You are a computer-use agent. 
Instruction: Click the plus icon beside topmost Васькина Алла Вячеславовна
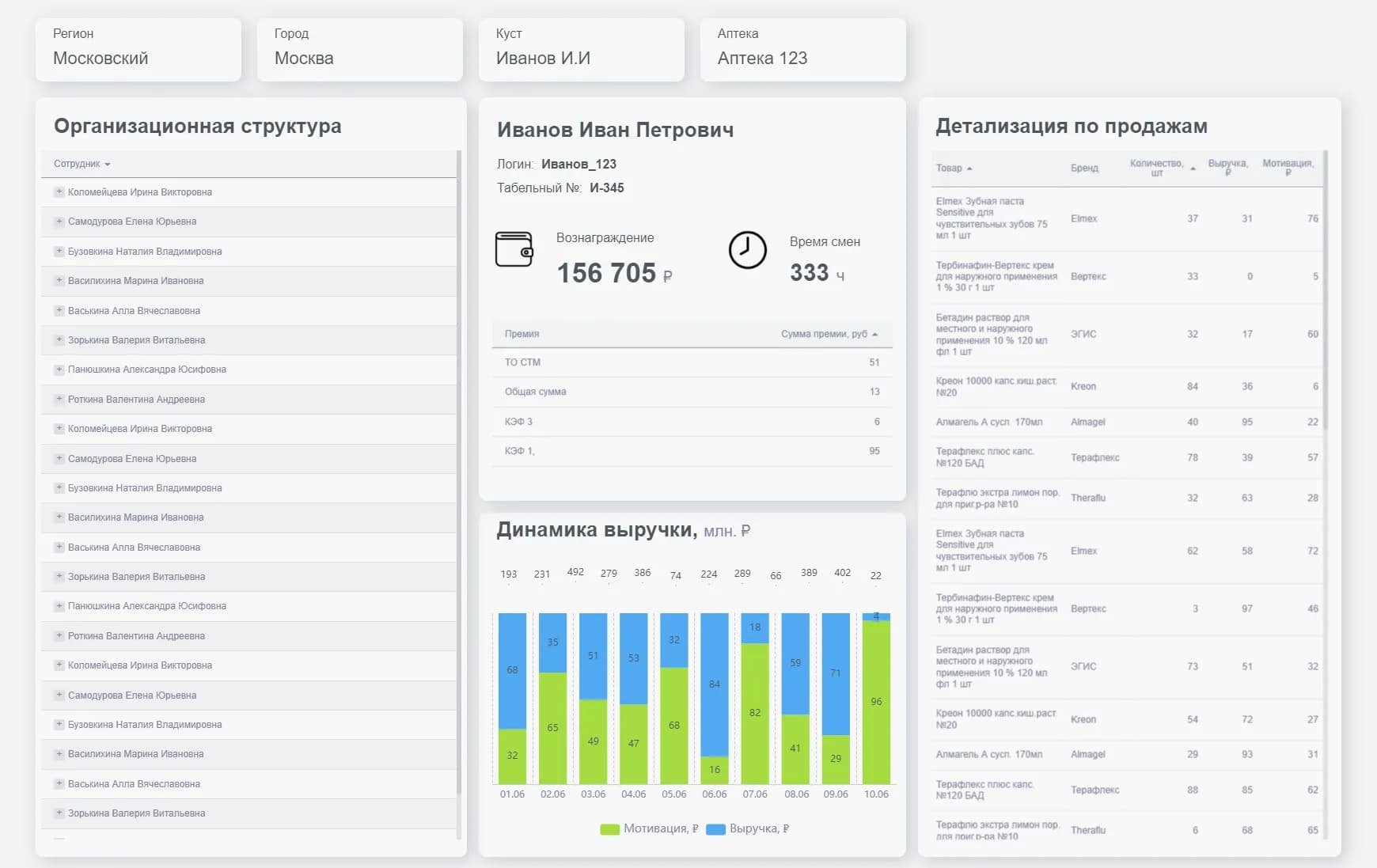(x=59, y=311)
